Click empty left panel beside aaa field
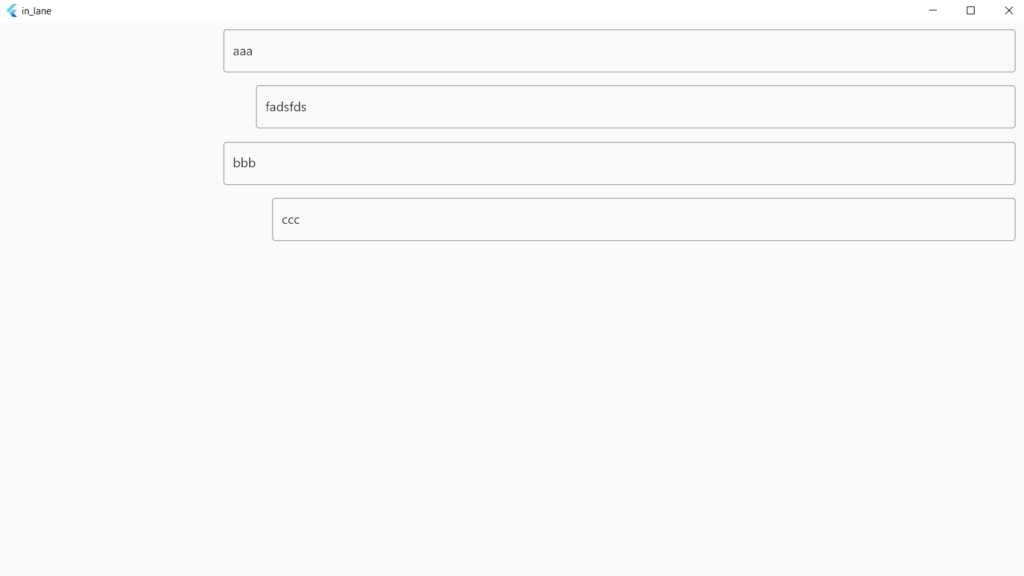The width and height of the screenshot is (1024, 576). point(110,51)
